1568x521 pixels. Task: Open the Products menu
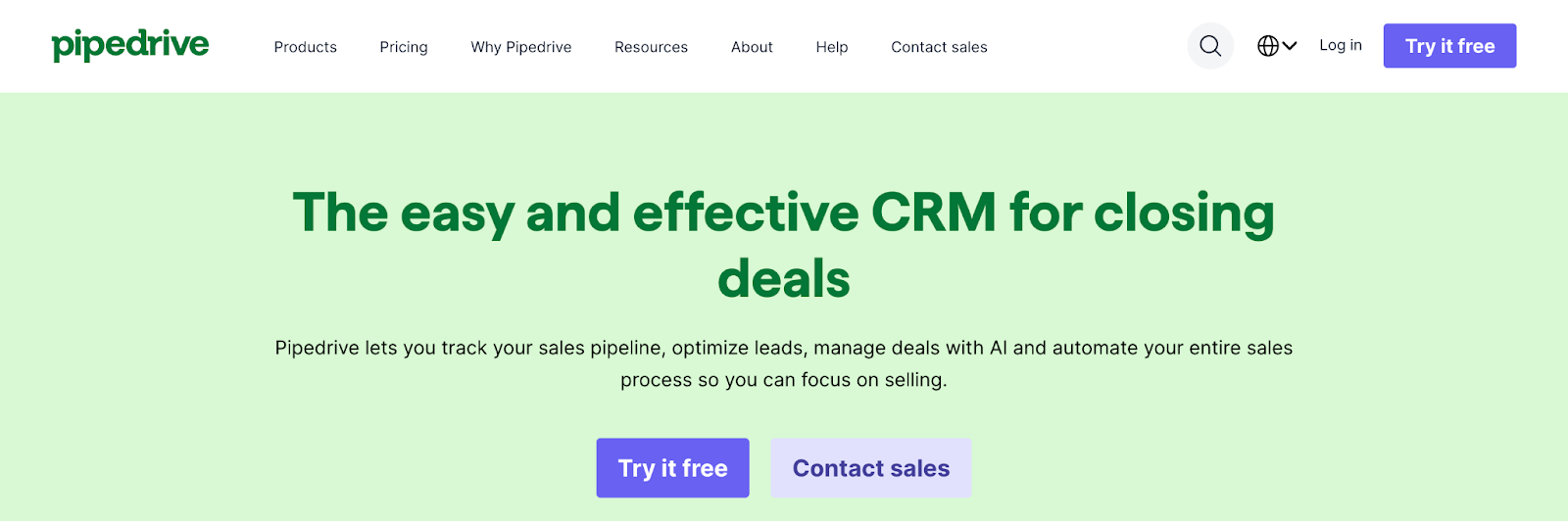coord(305,47)
